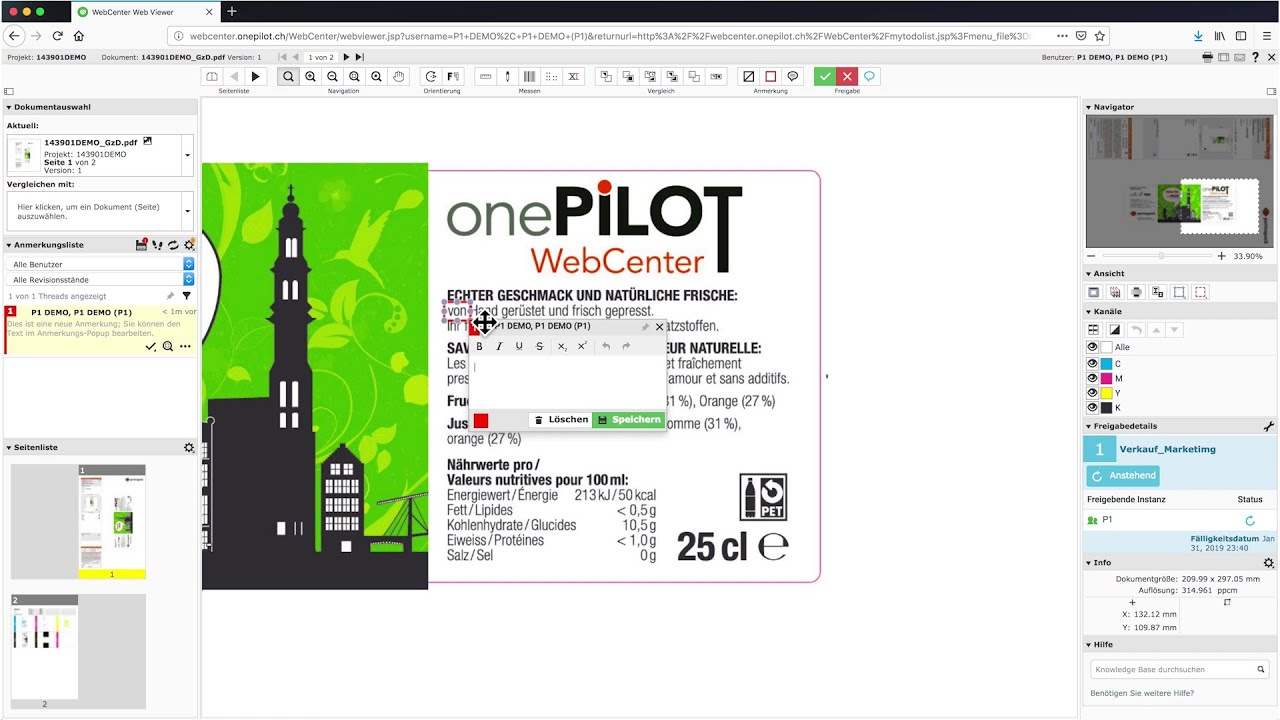Toggle underline in annotation popup

point(519,346)
